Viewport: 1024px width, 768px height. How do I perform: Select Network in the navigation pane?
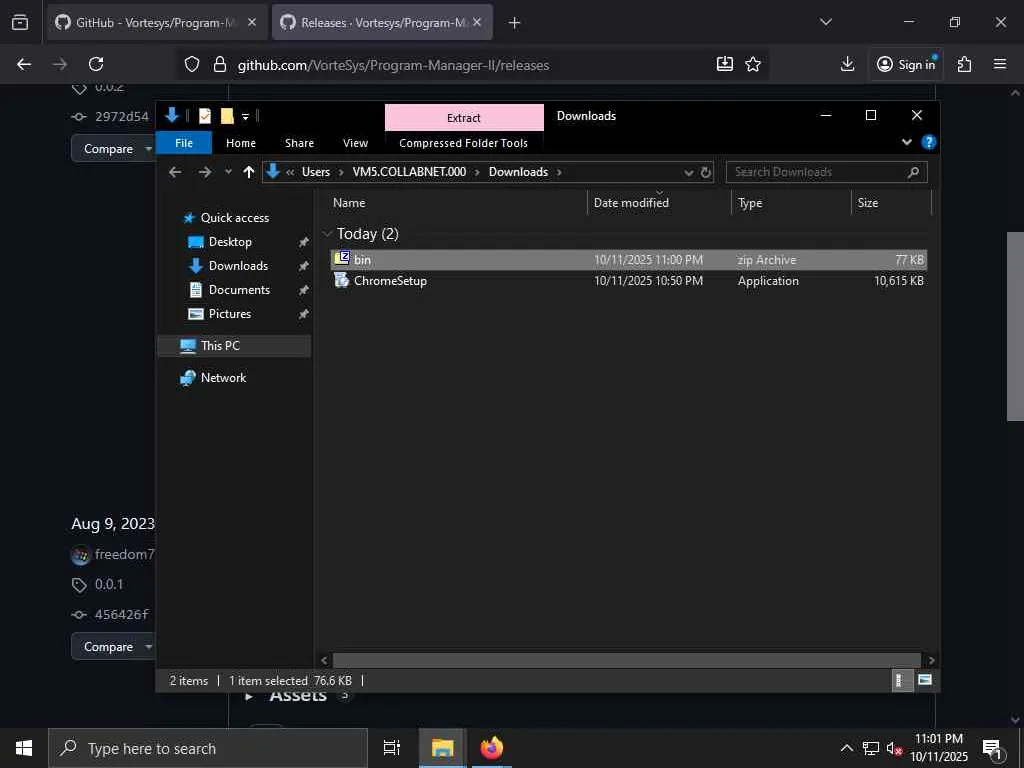223,377
